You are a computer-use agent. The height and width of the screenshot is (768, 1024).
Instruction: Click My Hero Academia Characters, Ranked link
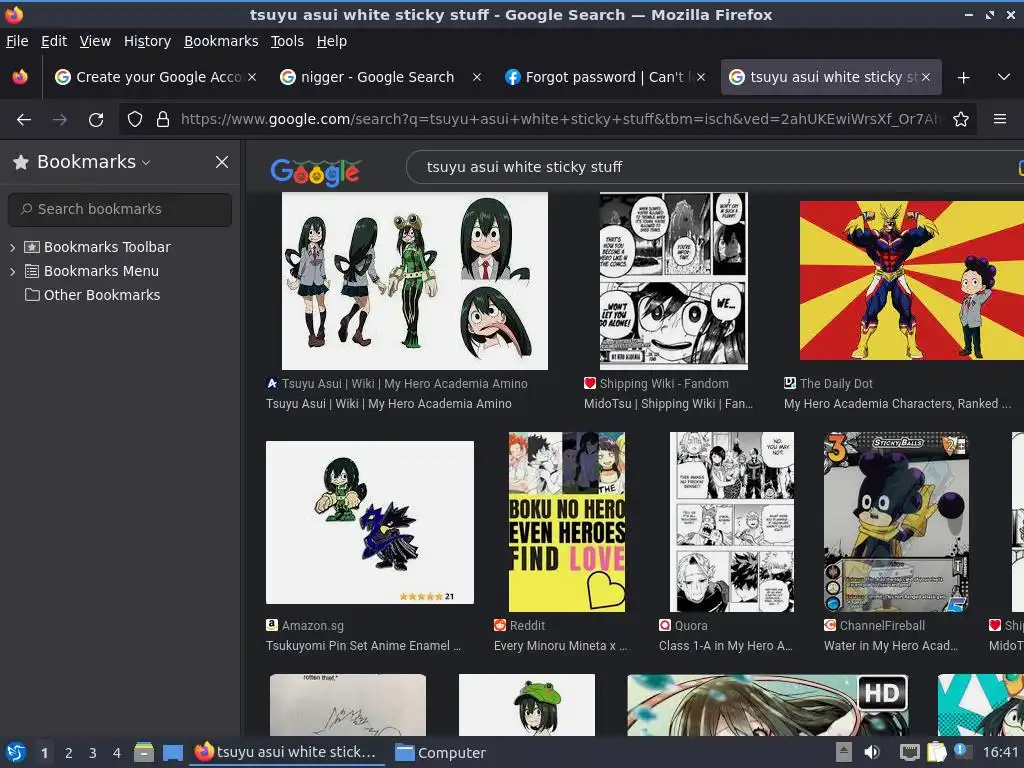click(897, 404)
